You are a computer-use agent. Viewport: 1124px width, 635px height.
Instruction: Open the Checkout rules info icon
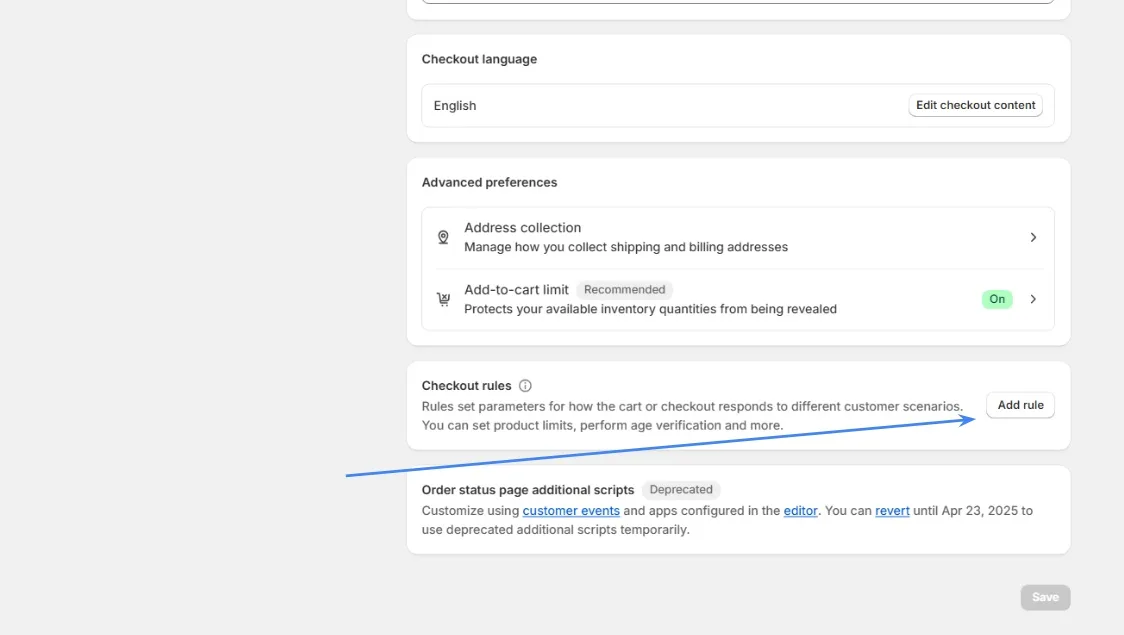(x=525, y=386)
